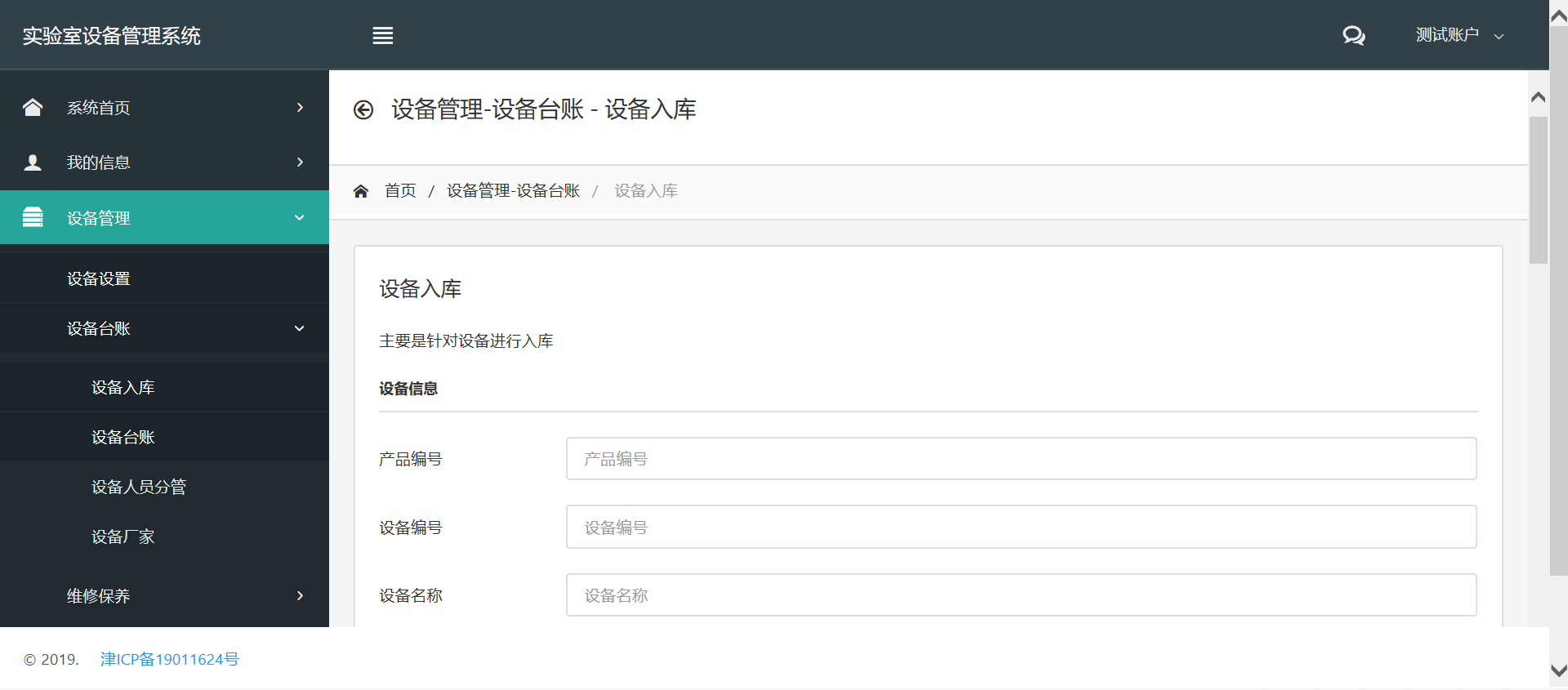Open 设备人员分管 sidebar item
Screen dimensions: 1568x690
point(139,487)
